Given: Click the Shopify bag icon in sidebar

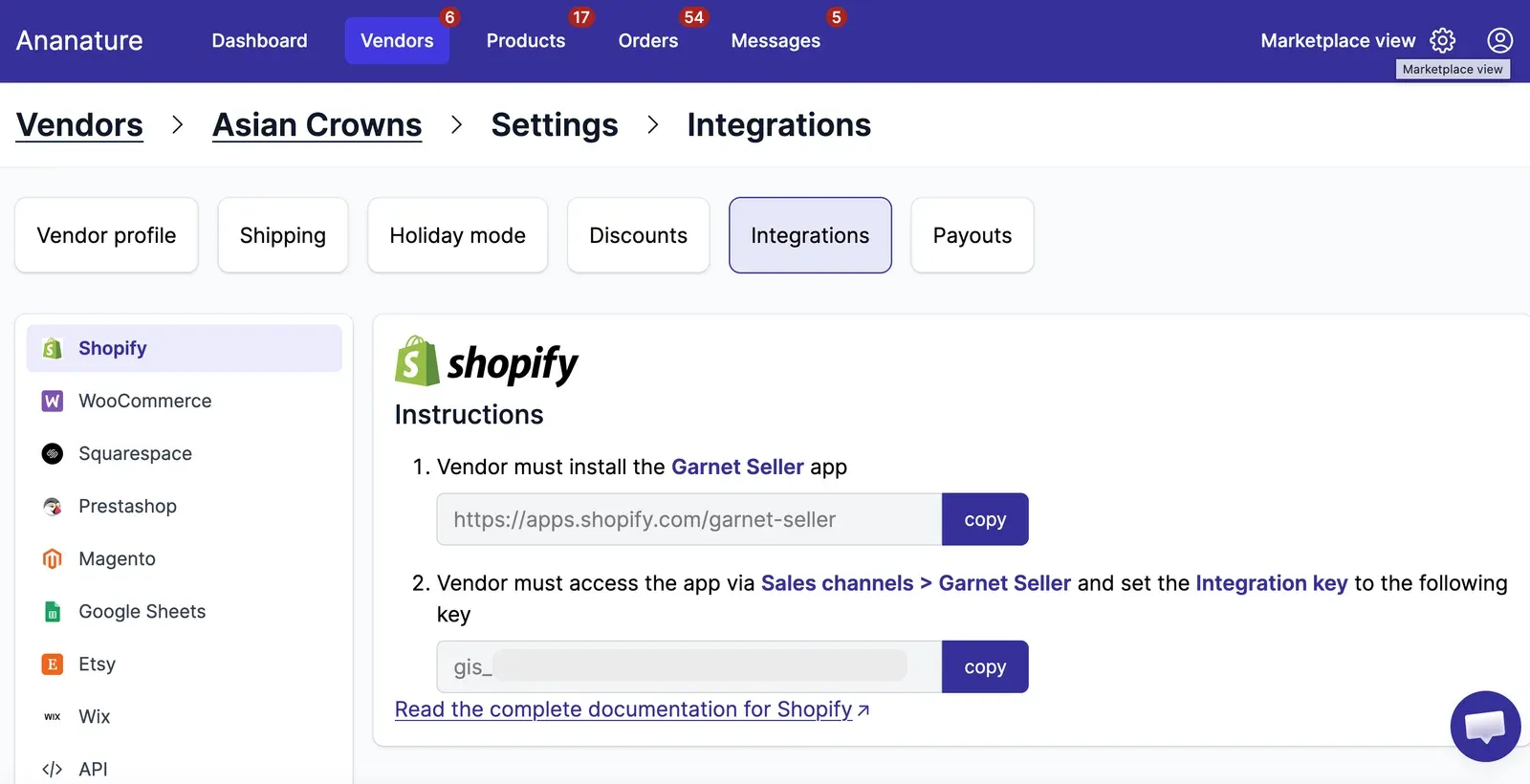Looking at the screenshot, I should pyautogui.click(x=53, y=349).
